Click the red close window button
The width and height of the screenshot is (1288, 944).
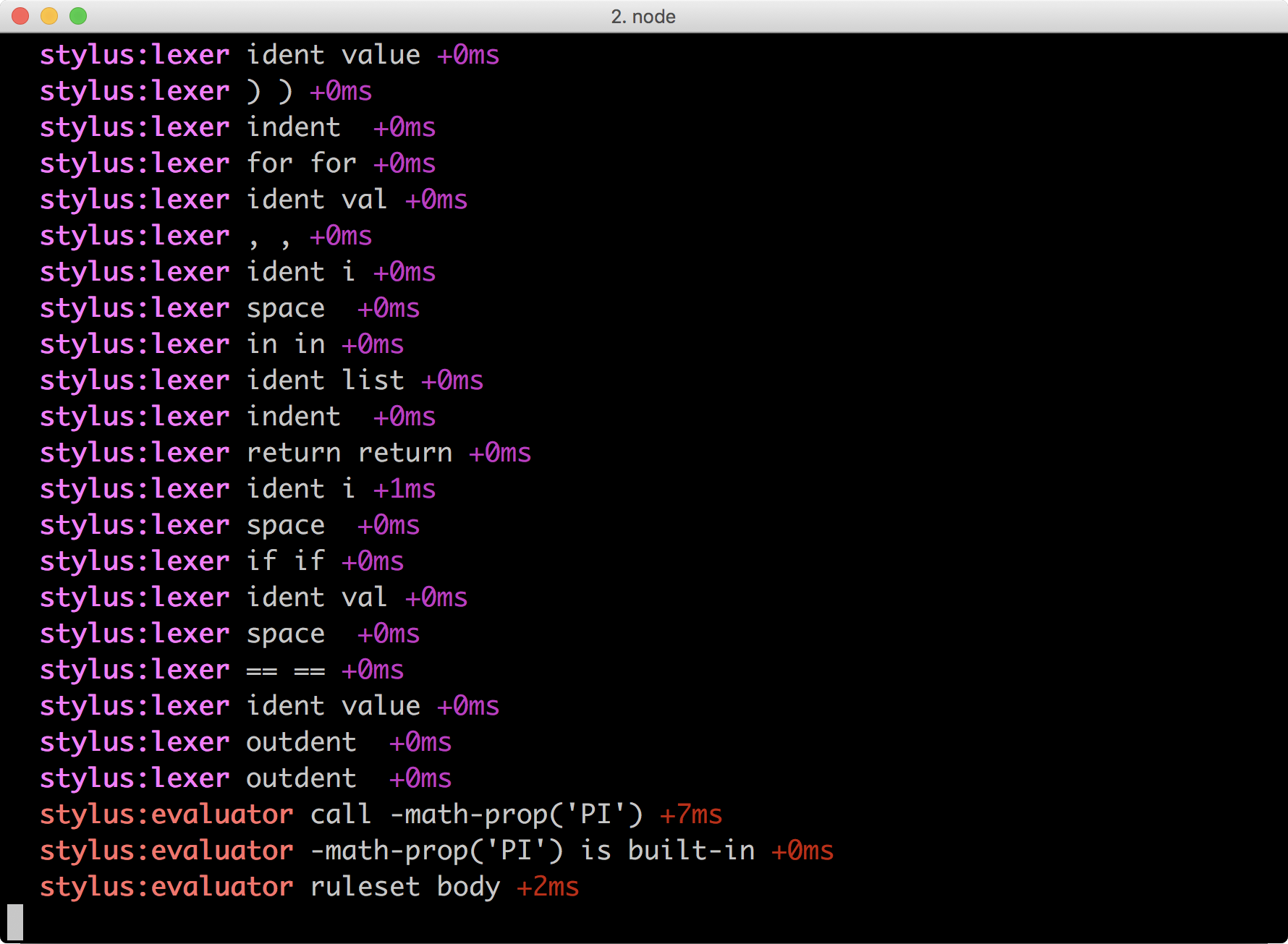click(x=20, y=16)
